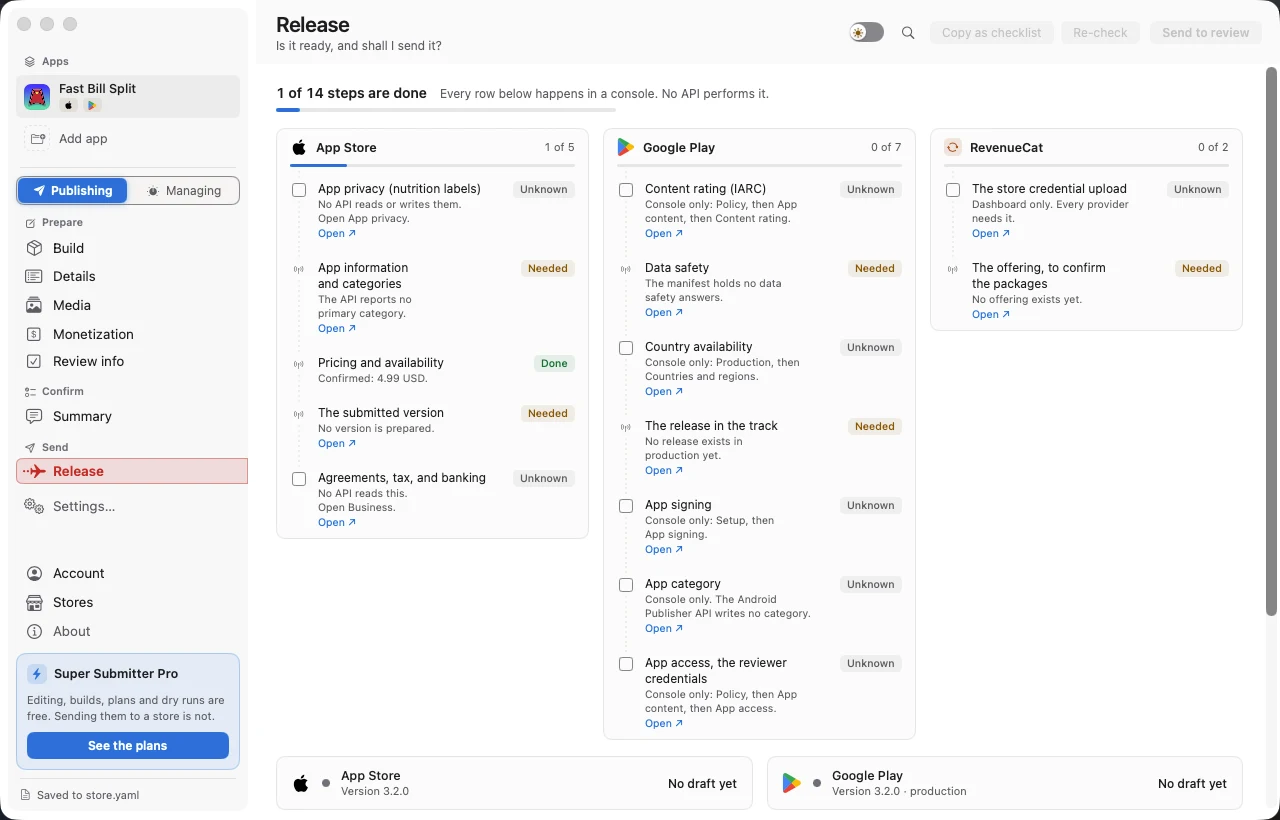Viewport: 1280px width, 820px height.
Task: Click the Review info checkmark icon
Action: click(34, 361)
